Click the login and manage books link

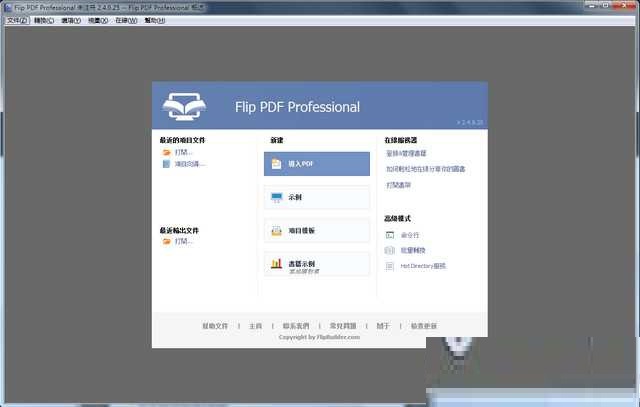[x=406, y=154]
